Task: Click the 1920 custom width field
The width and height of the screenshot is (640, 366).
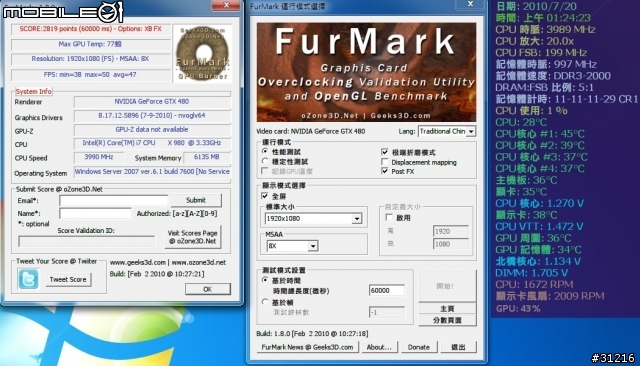Action: click(450, 231)
